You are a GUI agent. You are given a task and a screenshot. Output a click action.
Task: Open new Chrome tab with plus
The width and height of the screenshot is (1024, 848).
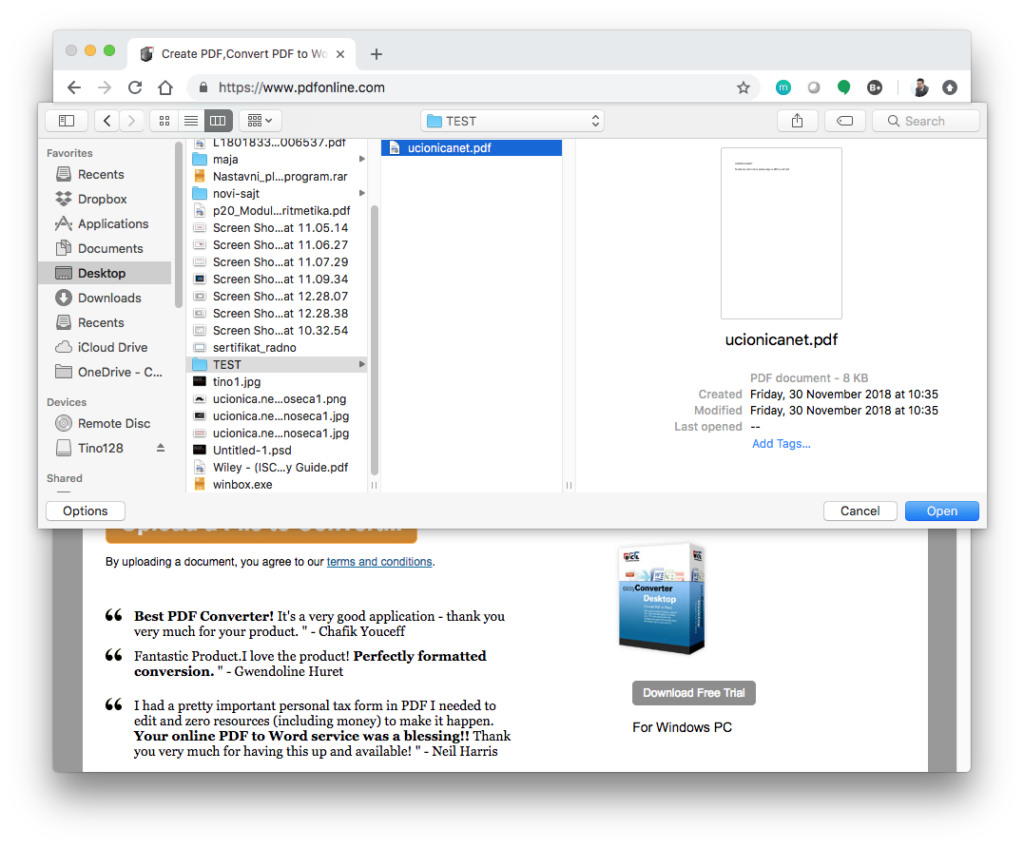click(x=376, y=54)
